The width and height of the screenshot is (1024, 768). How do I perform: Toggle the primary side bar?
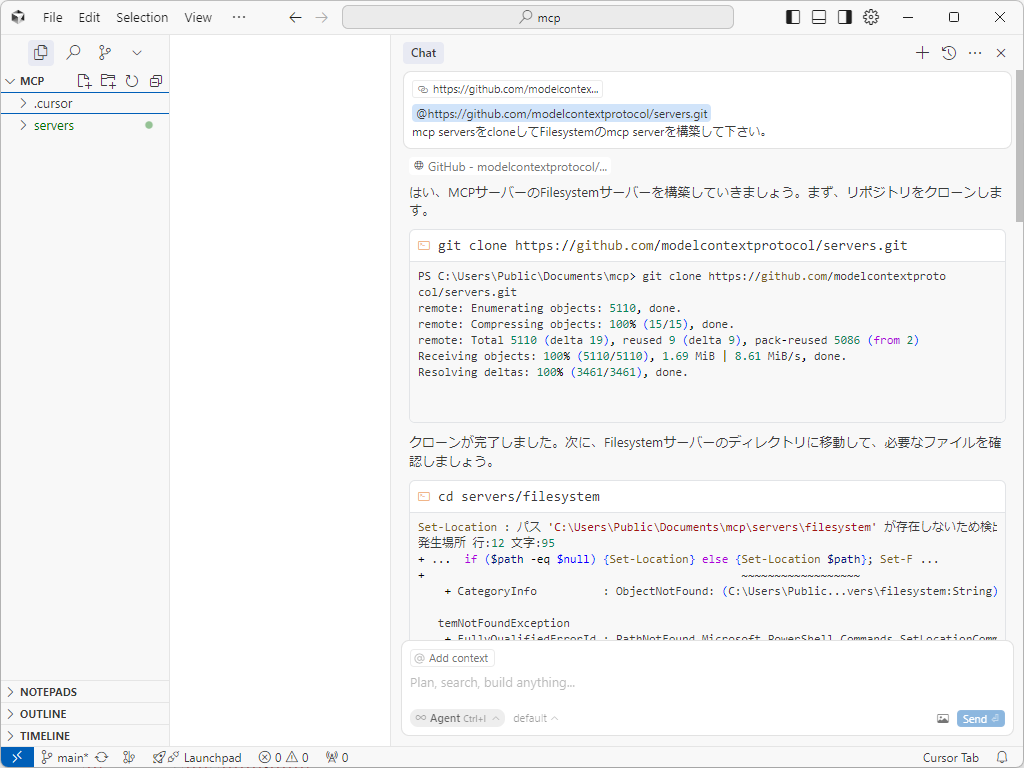click(793, 17)
